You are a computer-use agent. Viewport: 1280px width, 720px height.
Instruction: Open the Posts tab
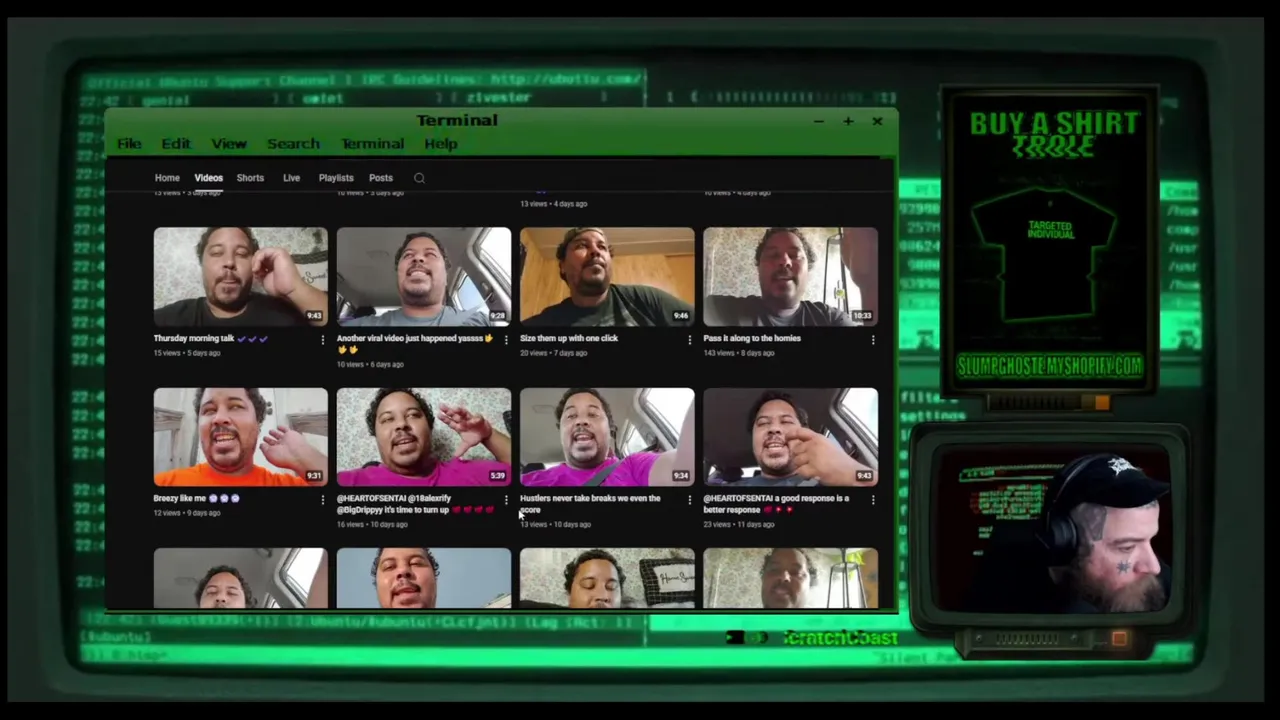381,178
